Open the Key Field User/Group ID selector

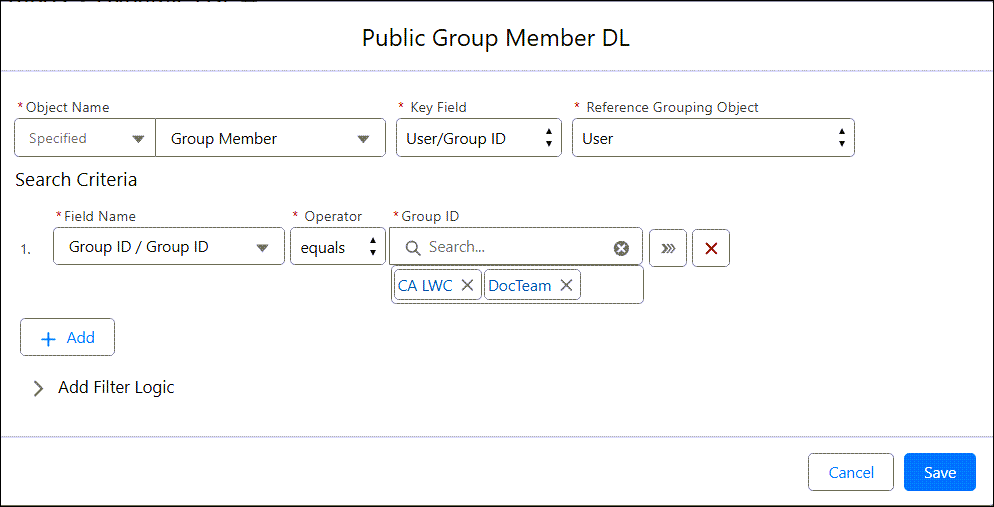[478, 138]
